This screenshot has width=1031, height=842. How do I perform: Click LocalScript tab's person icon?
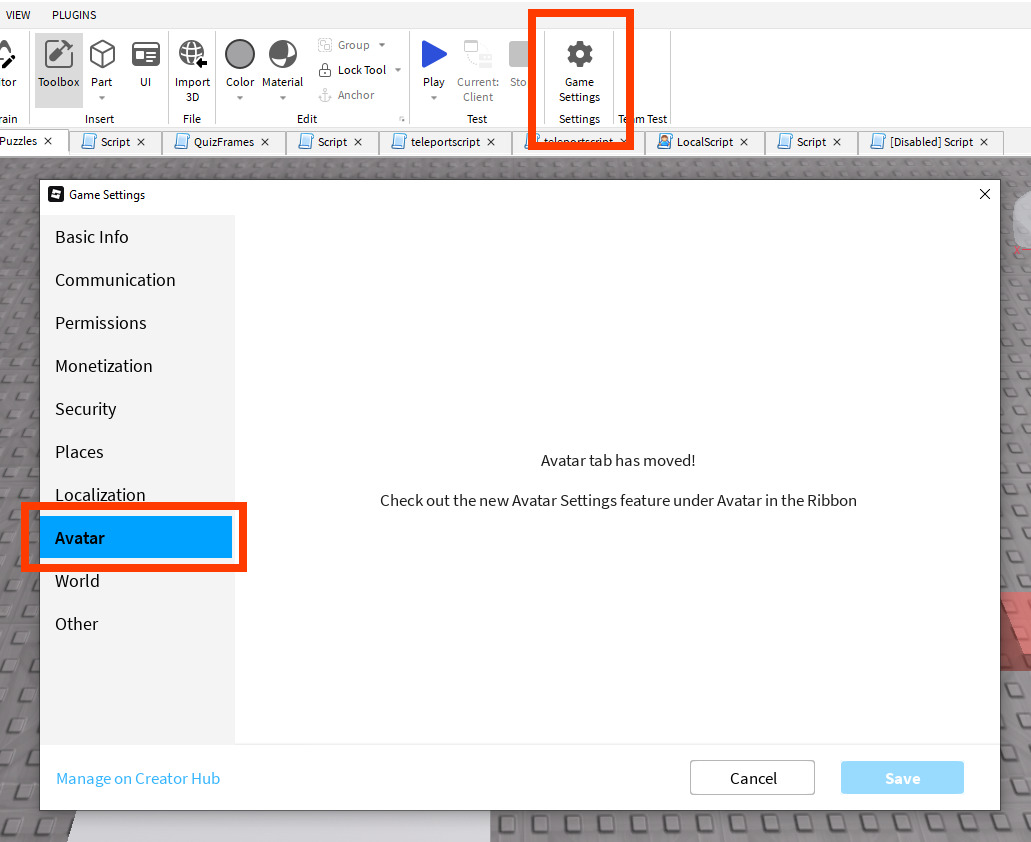click(x=665, y=141)
